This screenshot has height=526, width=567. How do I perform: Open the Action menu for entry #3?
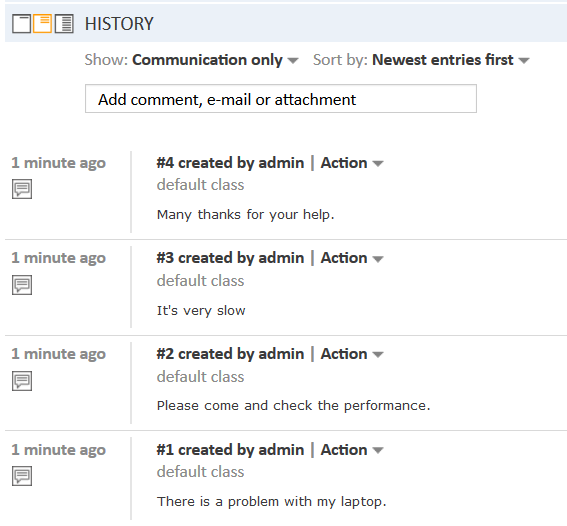[352, 258]
